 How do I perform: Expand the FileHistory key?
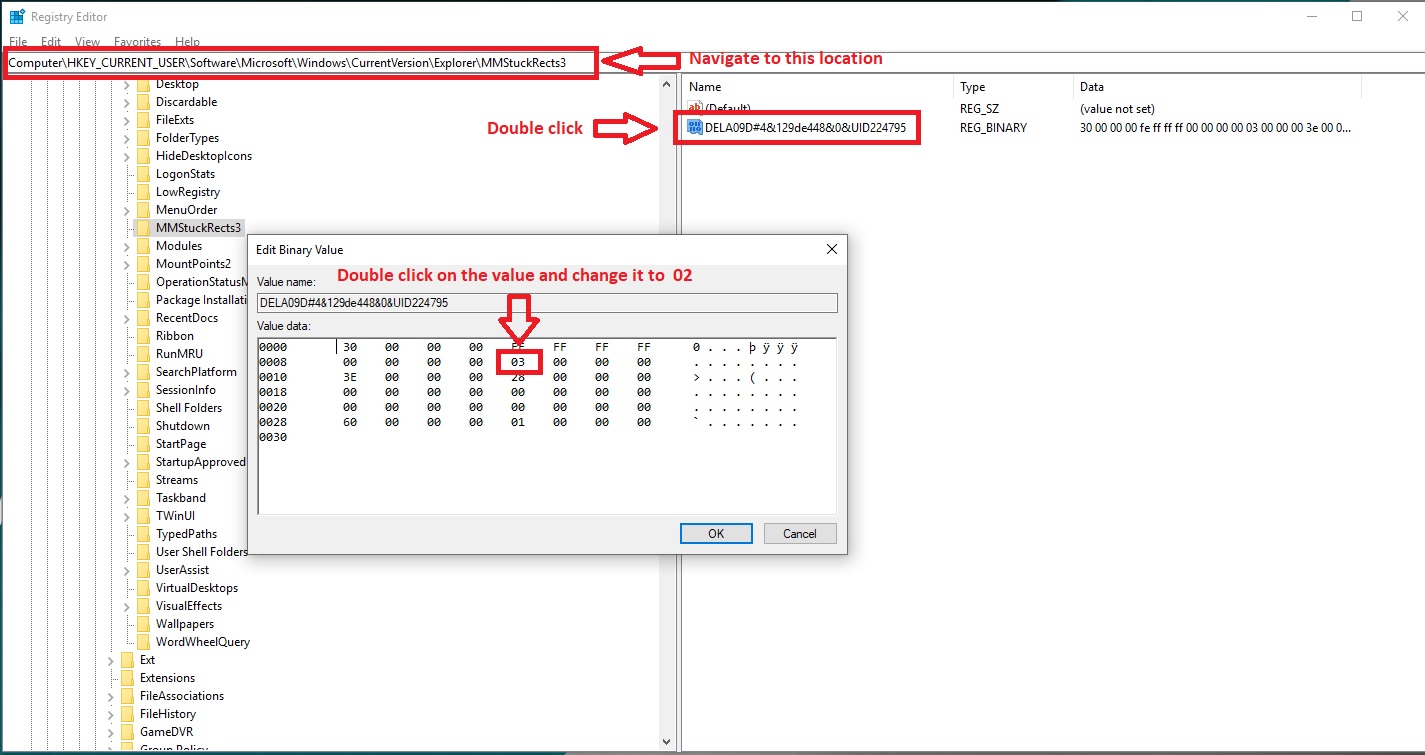tap(111, 714)
